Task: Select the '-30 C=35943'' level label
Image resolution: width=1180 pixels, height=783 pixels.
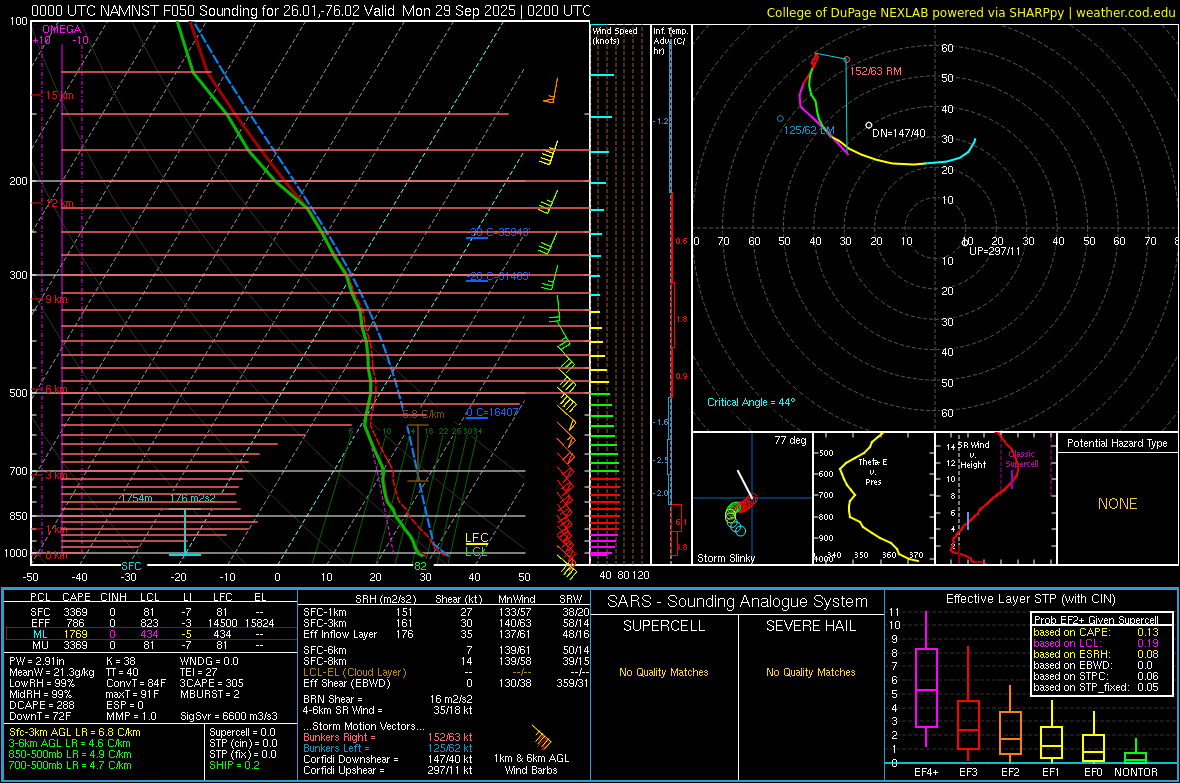Action: (500, 232)
